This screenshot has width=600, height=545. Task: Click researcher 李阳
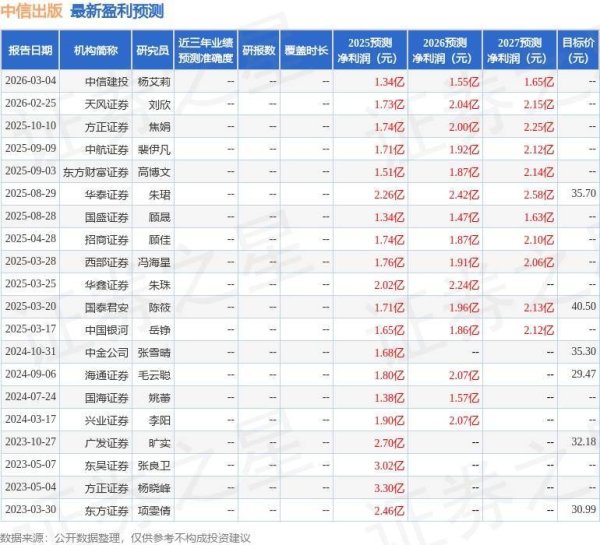coord(160,420)
